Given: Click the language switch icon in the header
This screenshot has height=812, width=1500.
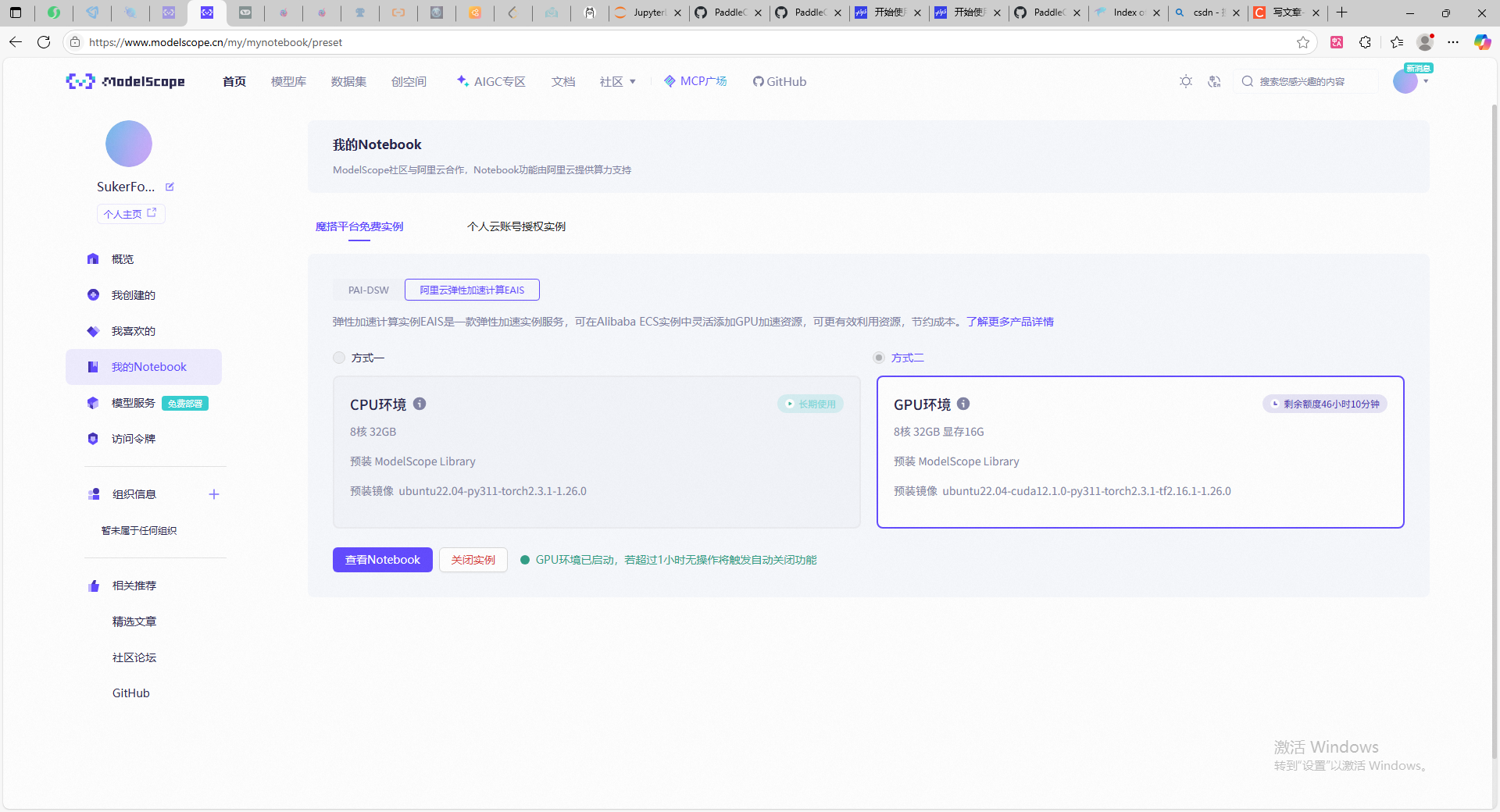Looking at the screenshot, I should (1213, 81).
